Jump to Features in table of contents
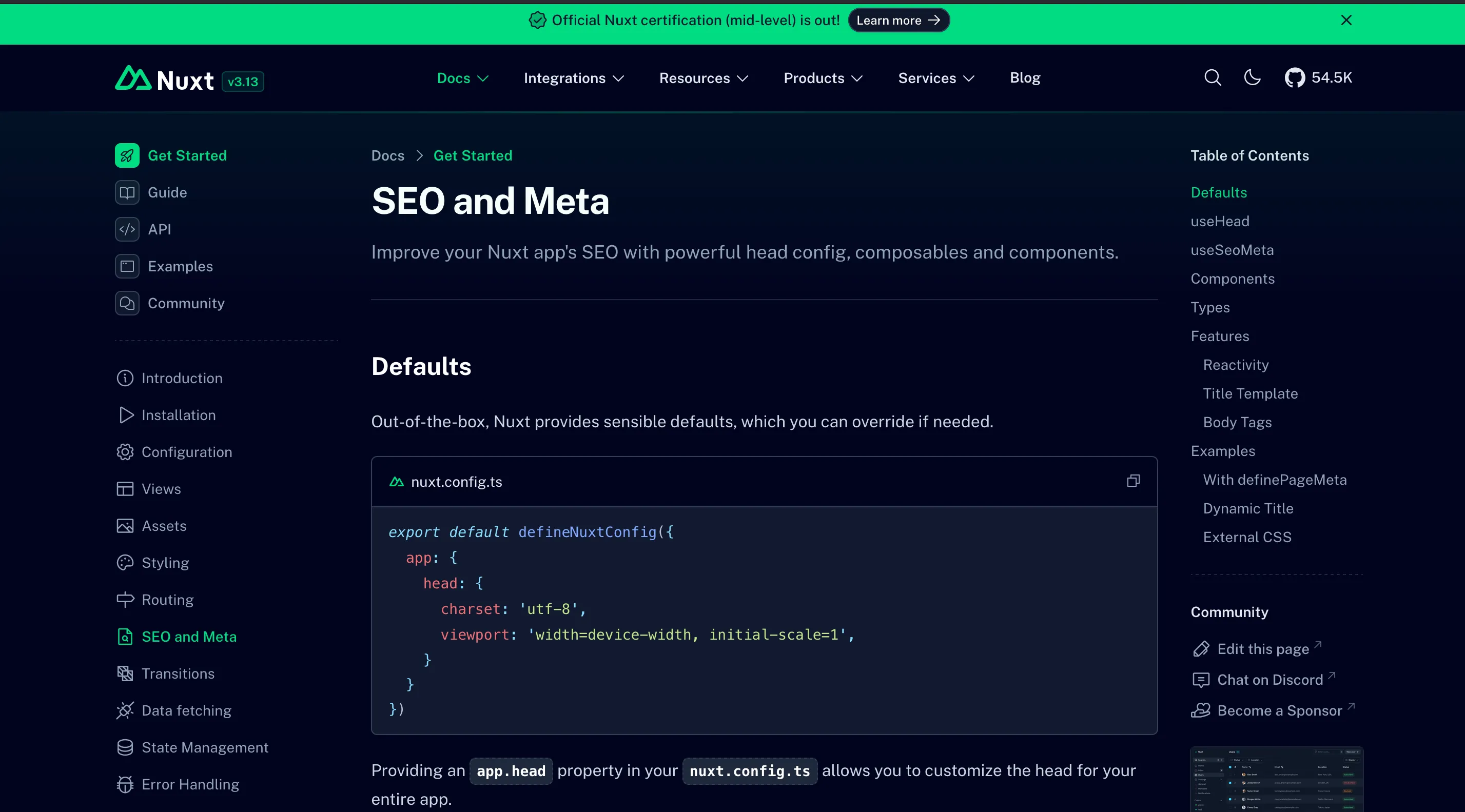This screenshot has width=1465, height=812. click(1220, 336)
